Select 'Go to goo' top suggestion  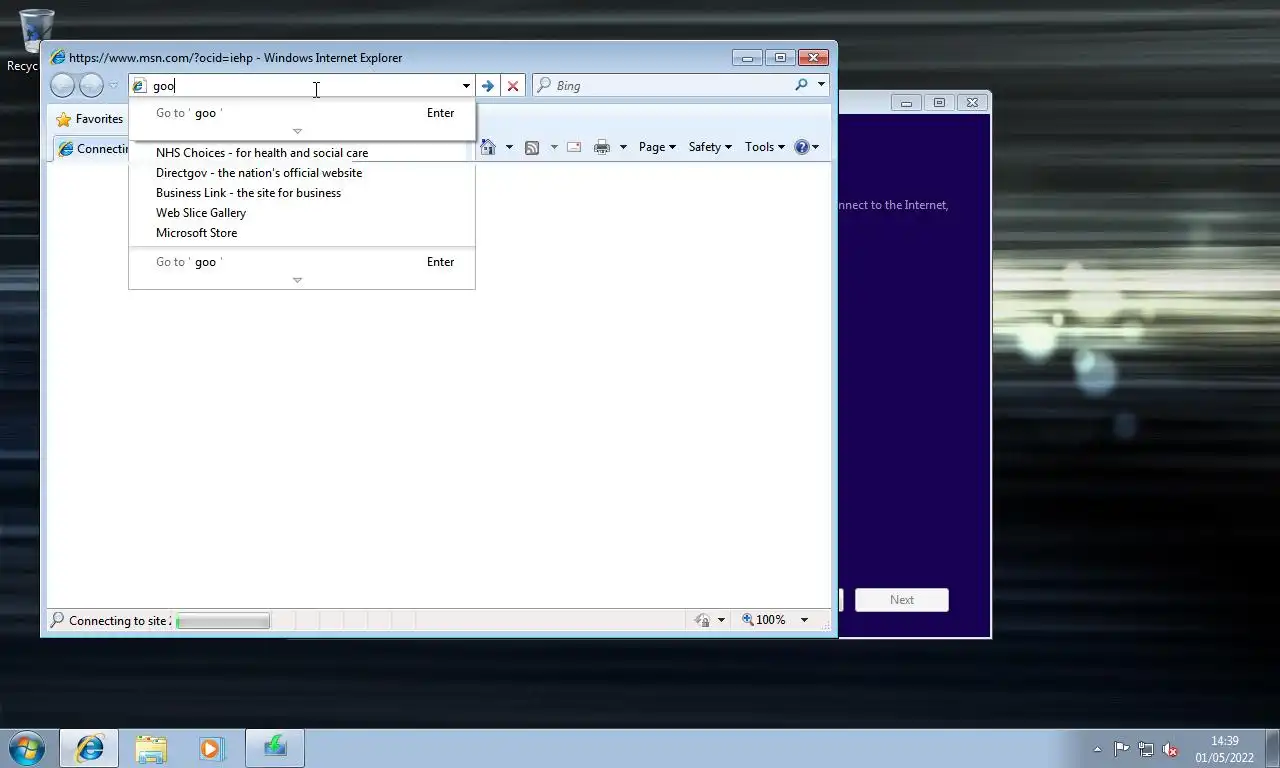click(x=302, y=113)
